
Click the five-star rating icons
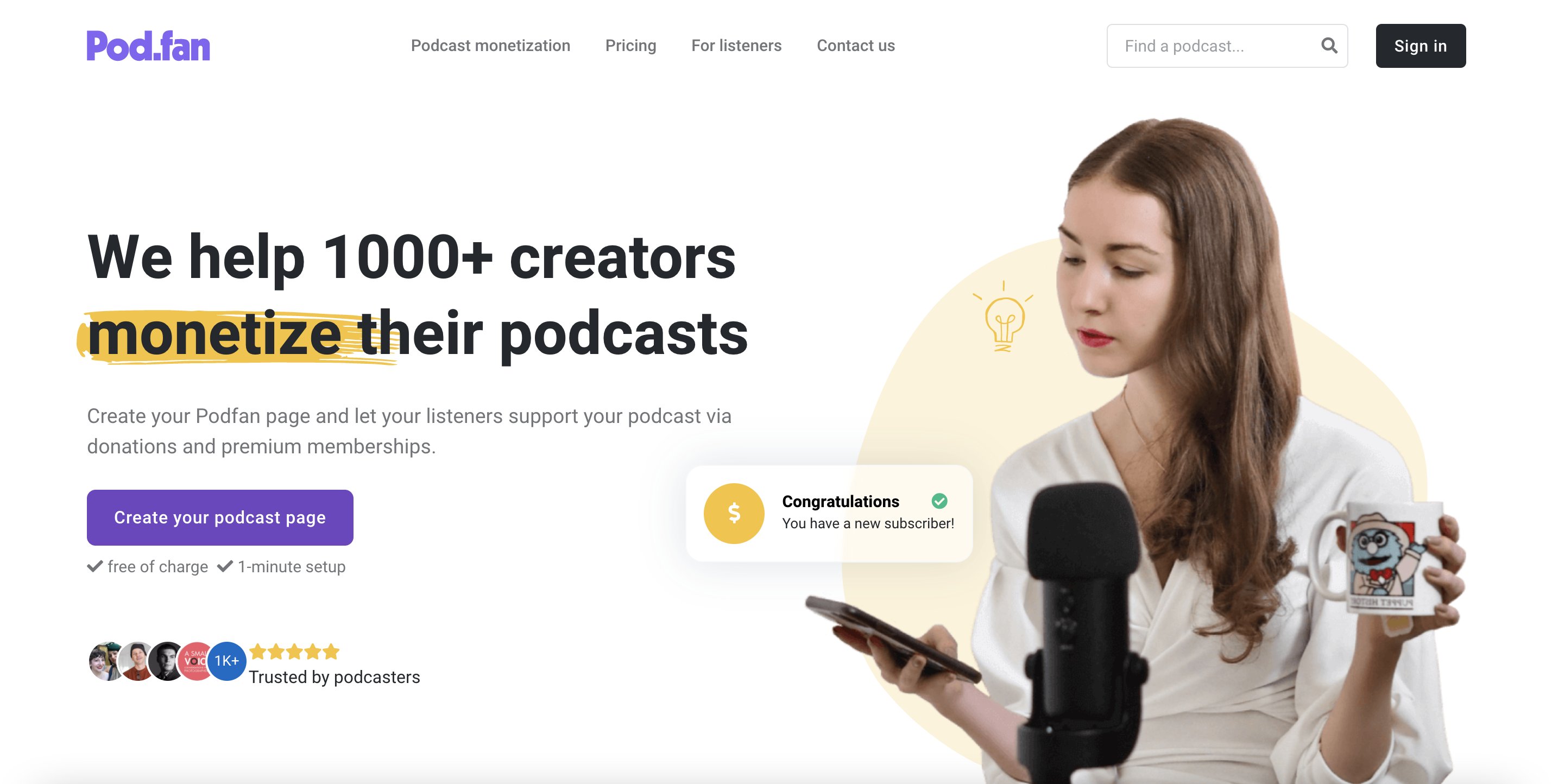click(295, 652)
